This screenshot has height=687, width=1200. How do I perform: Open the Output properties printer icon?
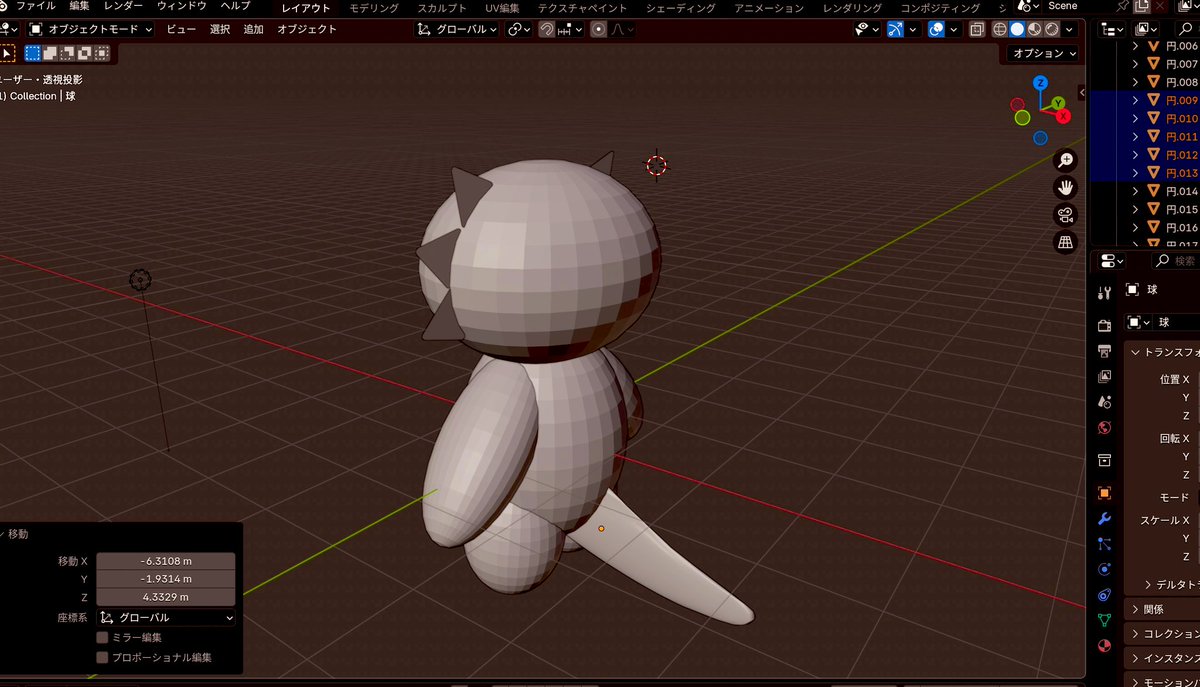click(x=1104, y=351)
